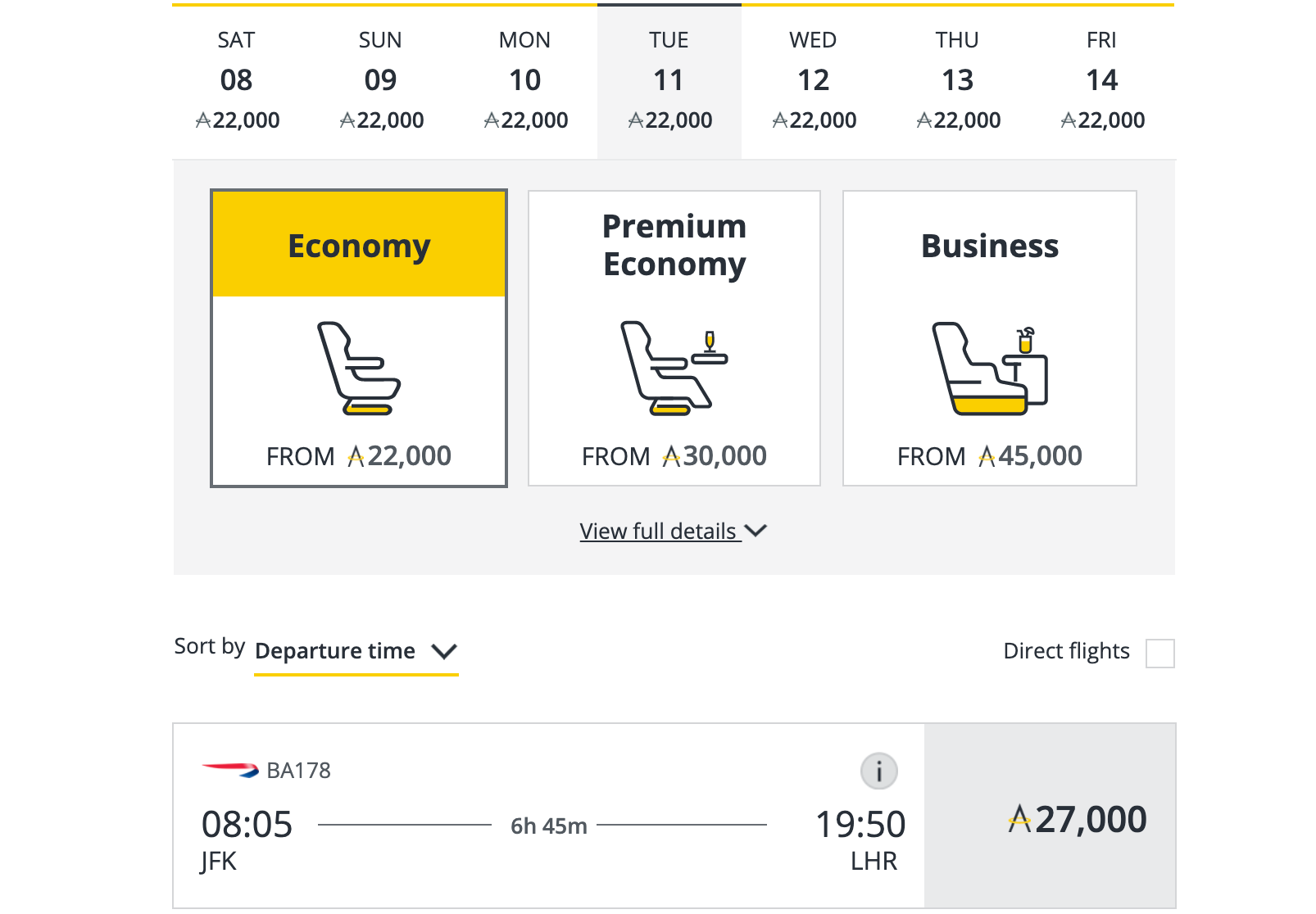Enable the Direct flights checkbox
Viewport: 1316px width, 914px height.
pyautogui.click(x=1159, y=654)
